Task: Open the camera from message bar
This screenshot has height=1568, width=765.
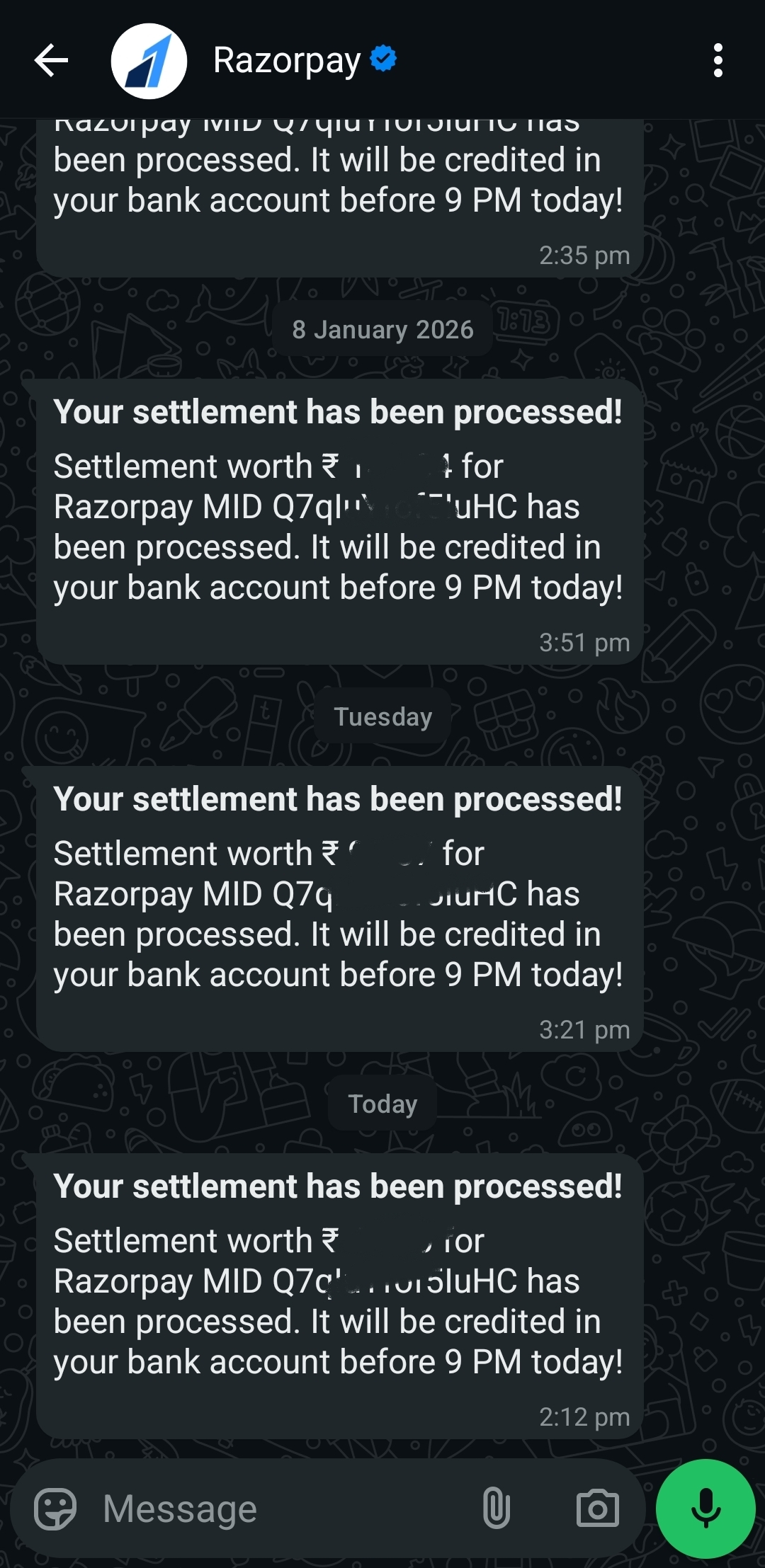Action: (x=597, y=1509)
